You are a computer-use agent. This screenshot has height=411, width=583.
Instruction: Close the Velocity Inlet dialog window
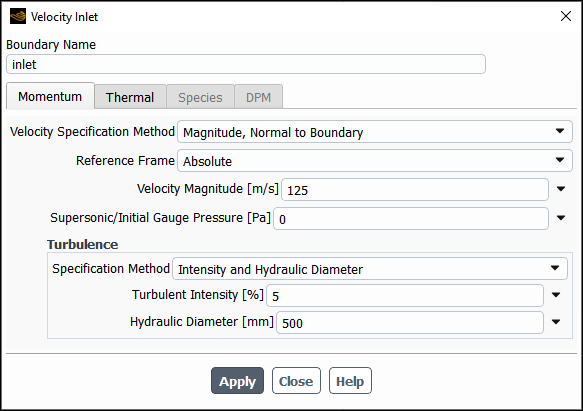tap(566, 16)
